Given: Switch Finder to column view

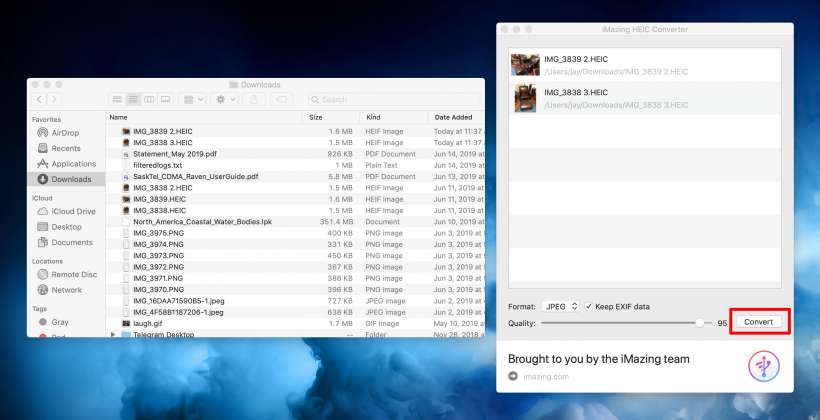Looking at the screenshot, I should click(149, 99).
